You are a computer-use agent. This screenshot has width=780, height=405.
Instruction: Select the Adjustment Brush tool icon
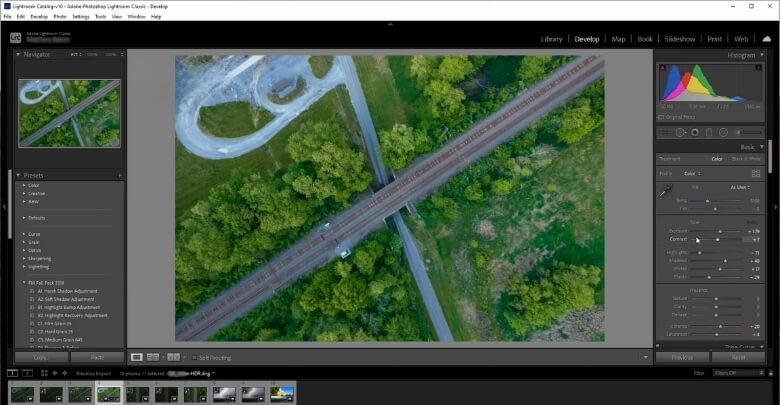tap(748, 132)
